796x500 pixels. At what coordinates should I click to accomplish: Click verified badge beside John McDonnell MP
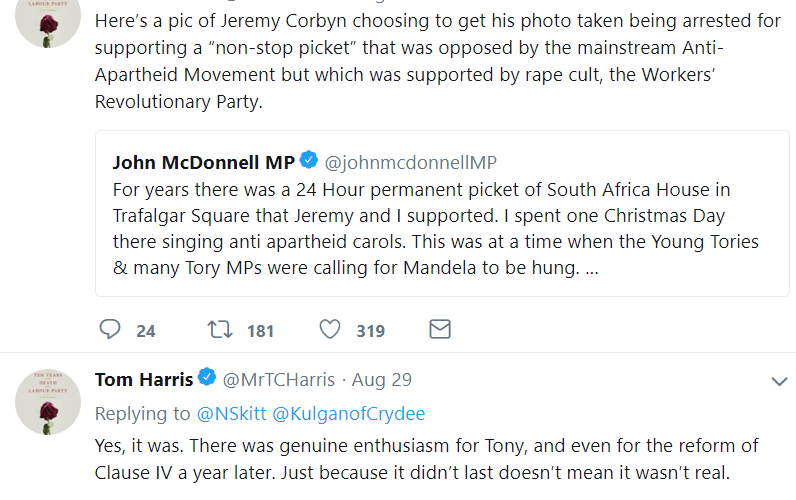pos(309,161)
